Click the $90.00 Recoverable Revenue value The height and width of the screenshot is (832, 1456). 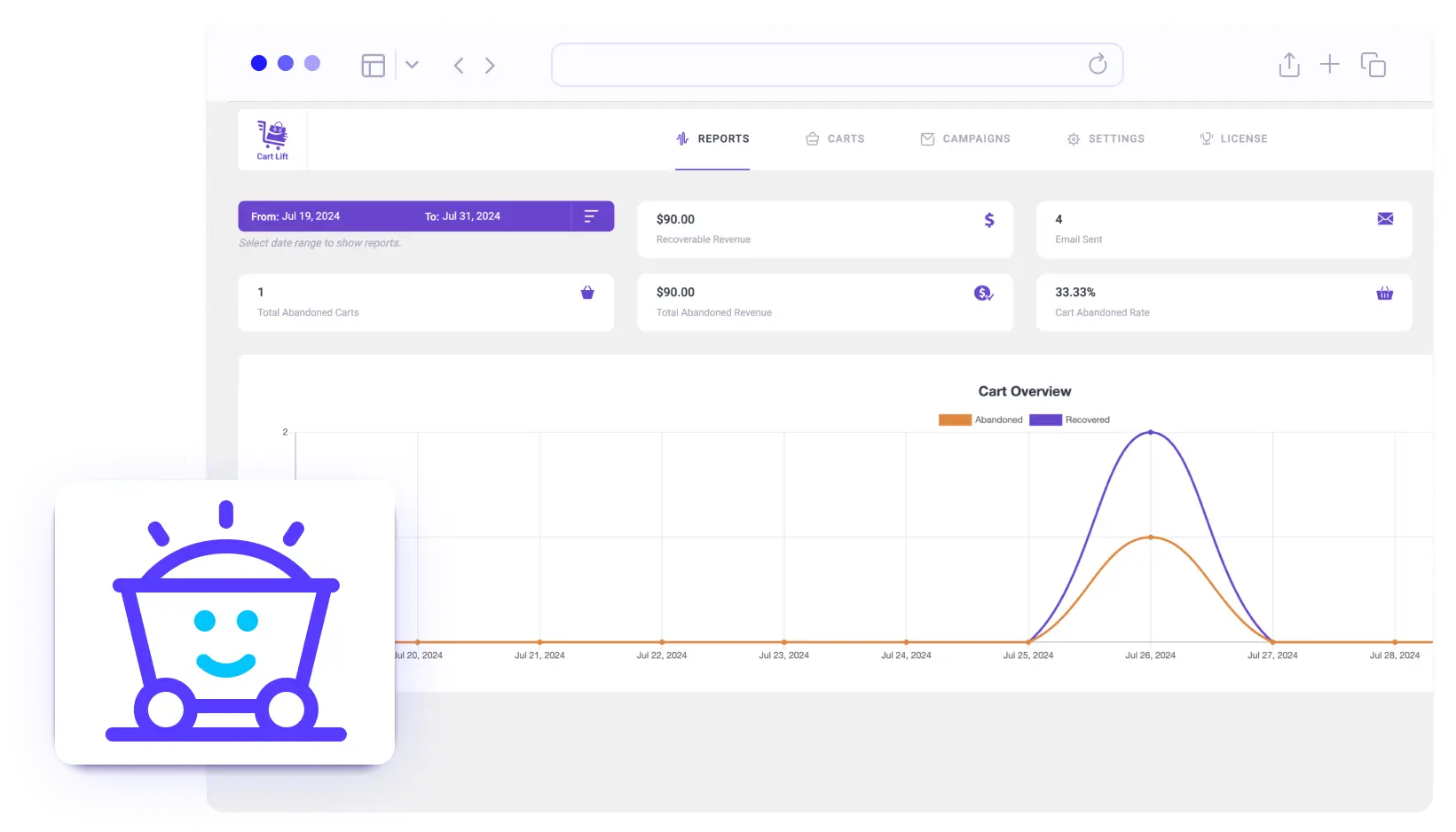tap(675, 219)
